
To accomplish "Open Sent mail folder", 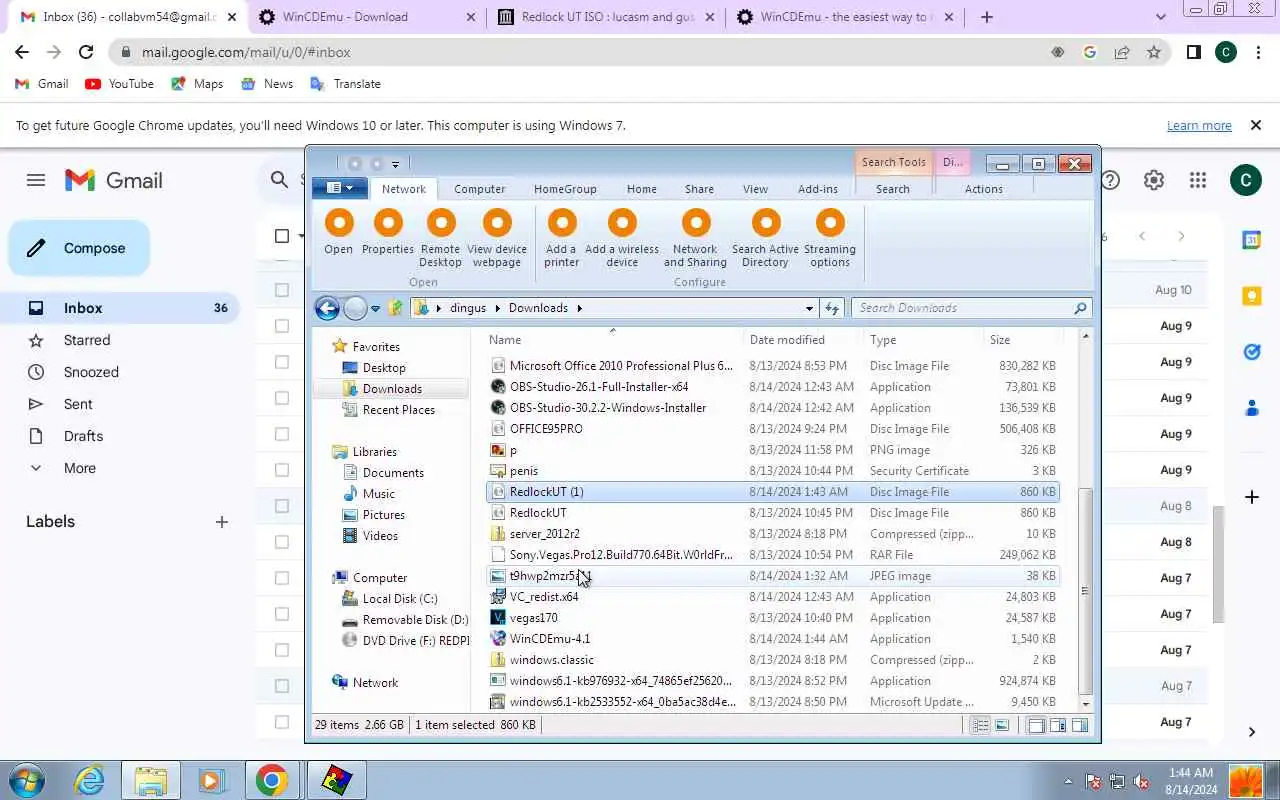I will (x=78, y=404).
